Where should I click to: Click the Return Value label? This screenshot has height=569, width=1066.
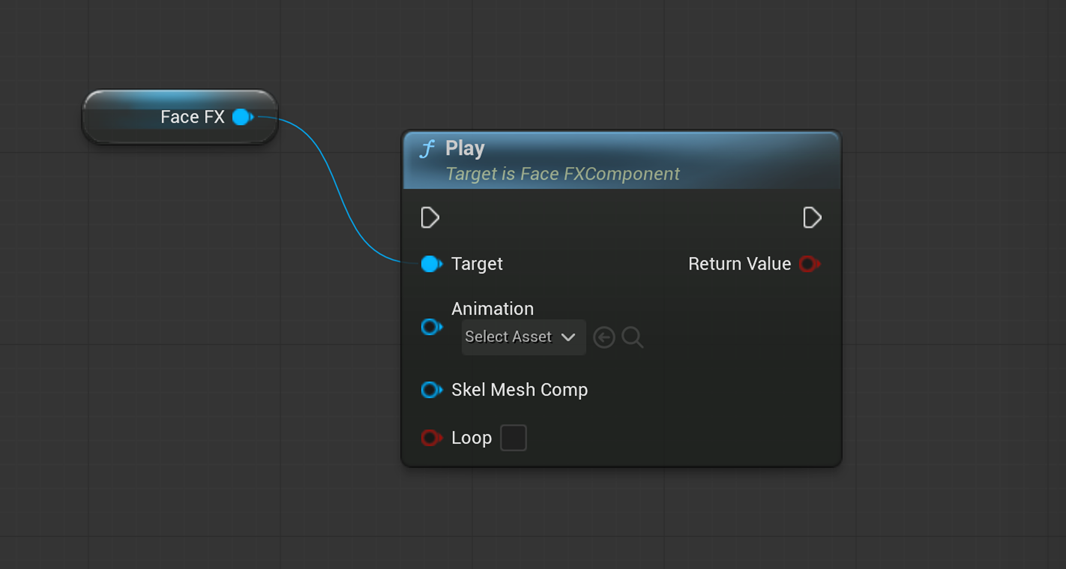pos(740,264)
